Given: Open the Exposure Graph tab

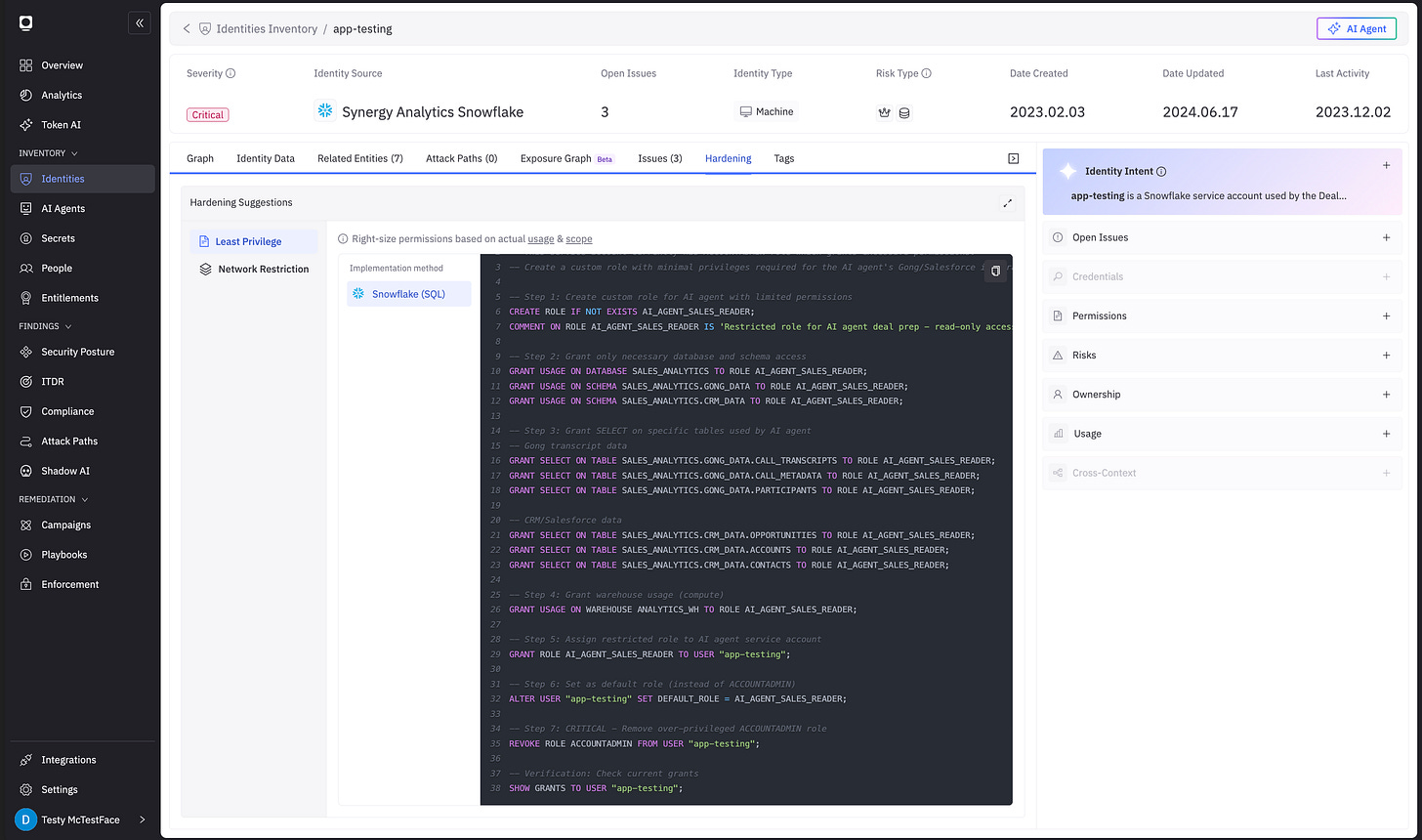Looking at the screenshot, I should coord(566,158).
